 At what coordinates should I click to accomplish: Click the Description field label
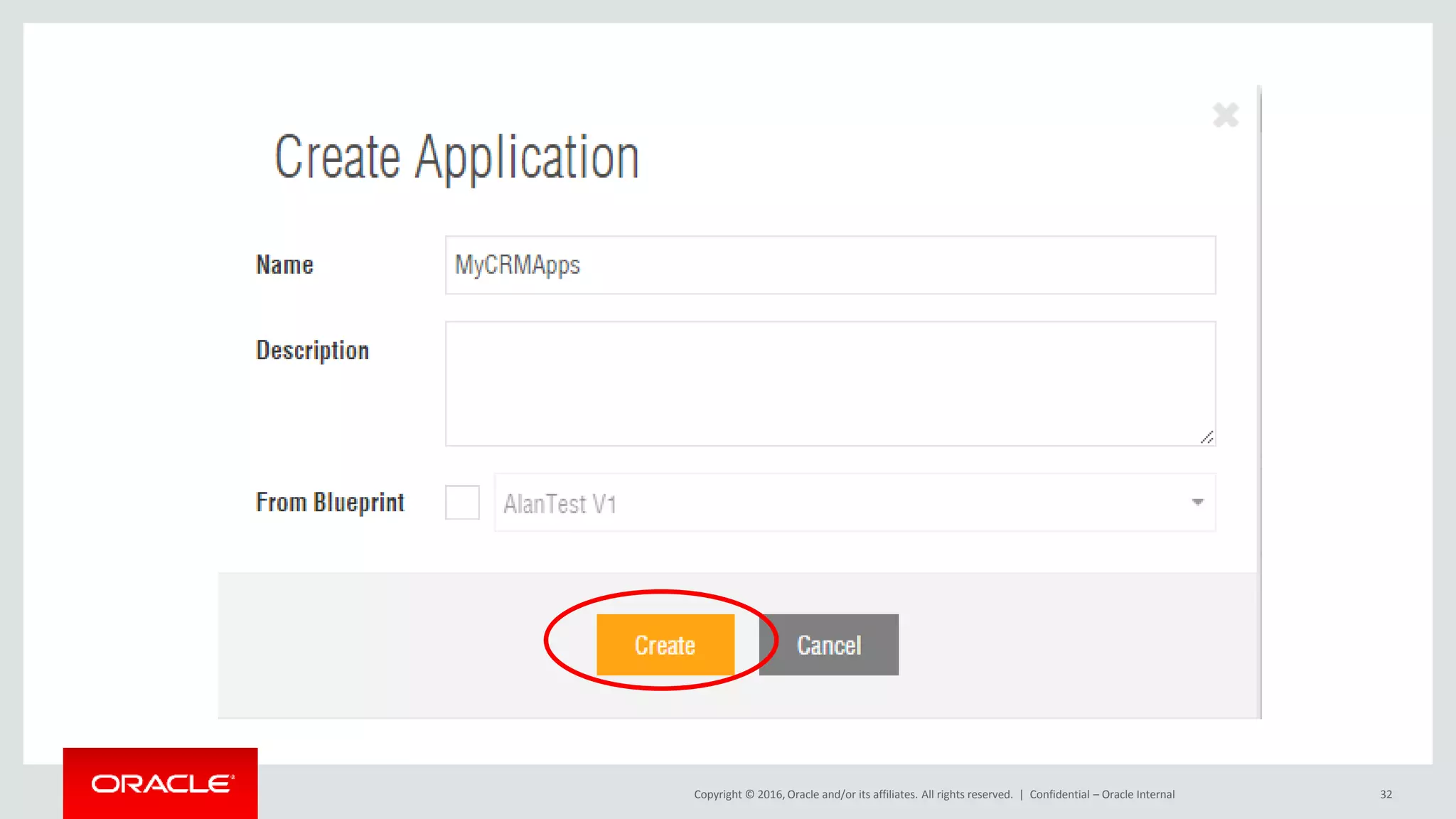click(x=312, y=350)
